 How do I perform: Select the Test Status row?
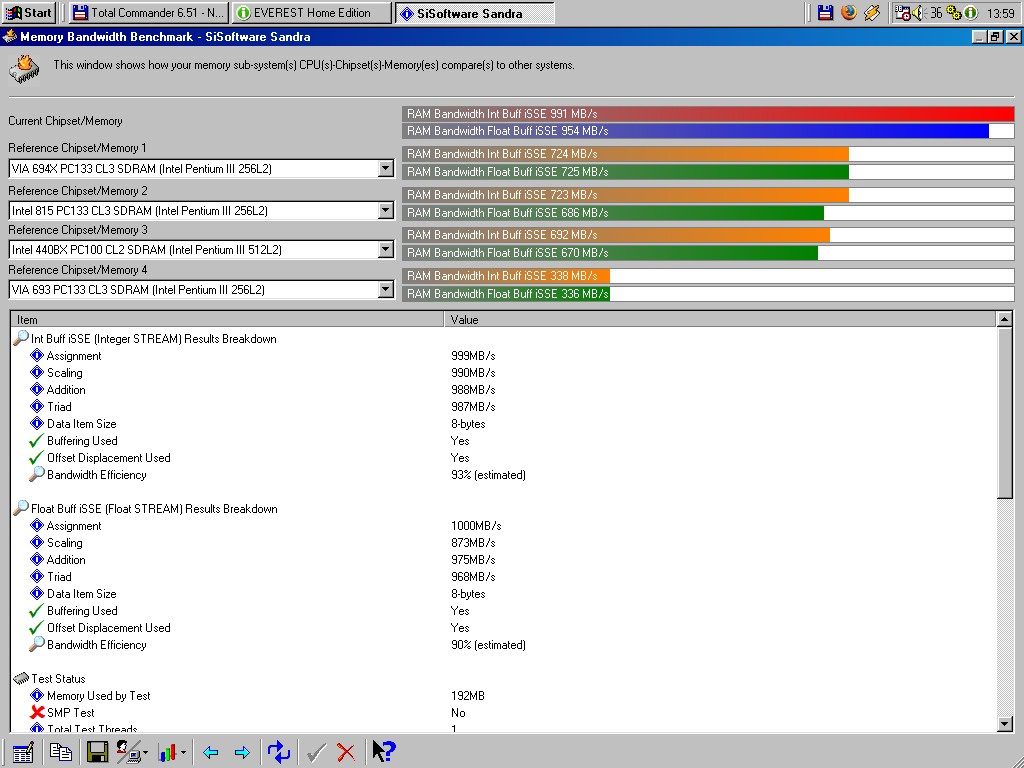click(58, 679)
